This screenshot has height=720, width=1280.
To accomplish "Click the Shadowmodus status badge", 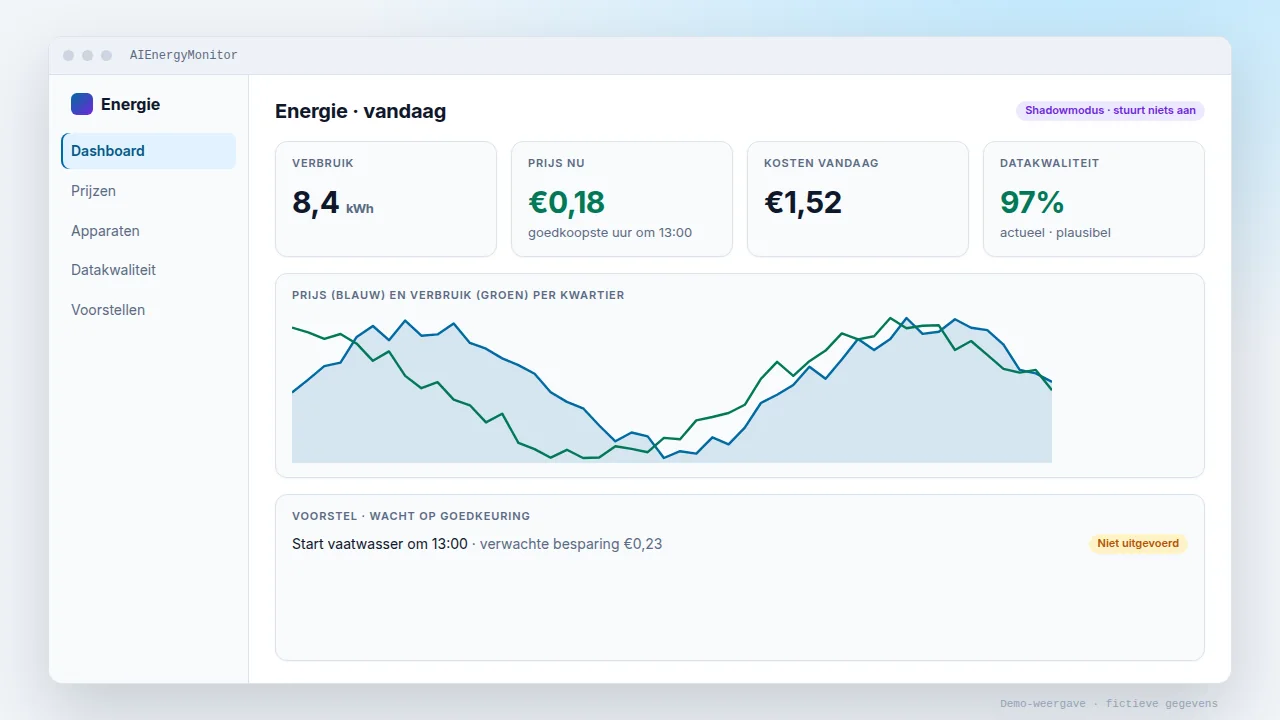I will pyautogui.click(x=1110, y=111).
